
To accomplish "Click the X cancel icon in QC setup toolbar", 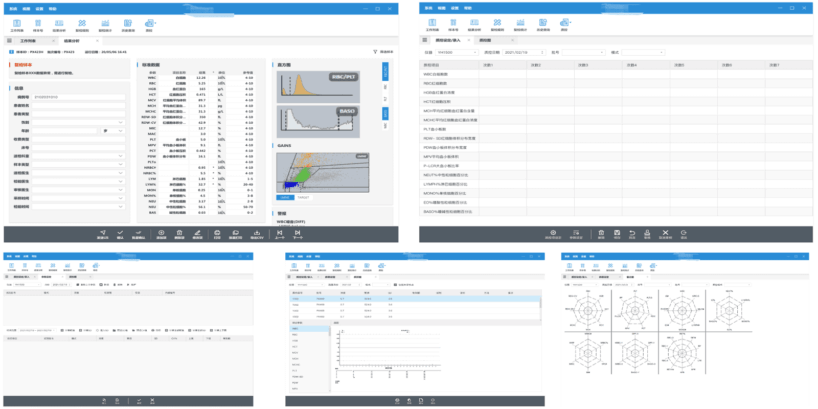I will (x=664, y=235).
